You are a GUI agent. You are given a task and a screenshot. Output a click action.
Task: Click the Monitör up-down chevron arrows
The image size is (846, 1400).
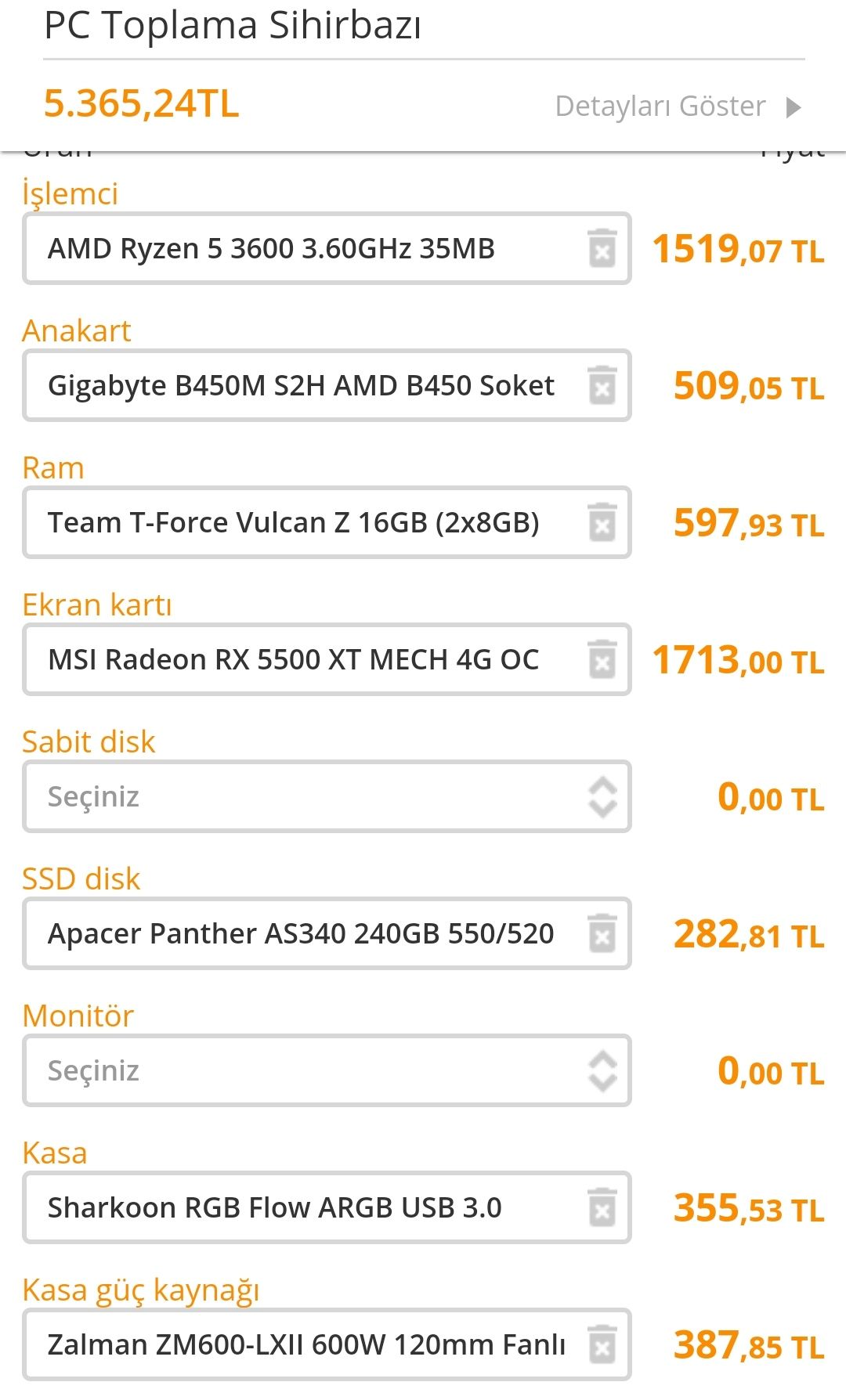tap(602, 1071)
